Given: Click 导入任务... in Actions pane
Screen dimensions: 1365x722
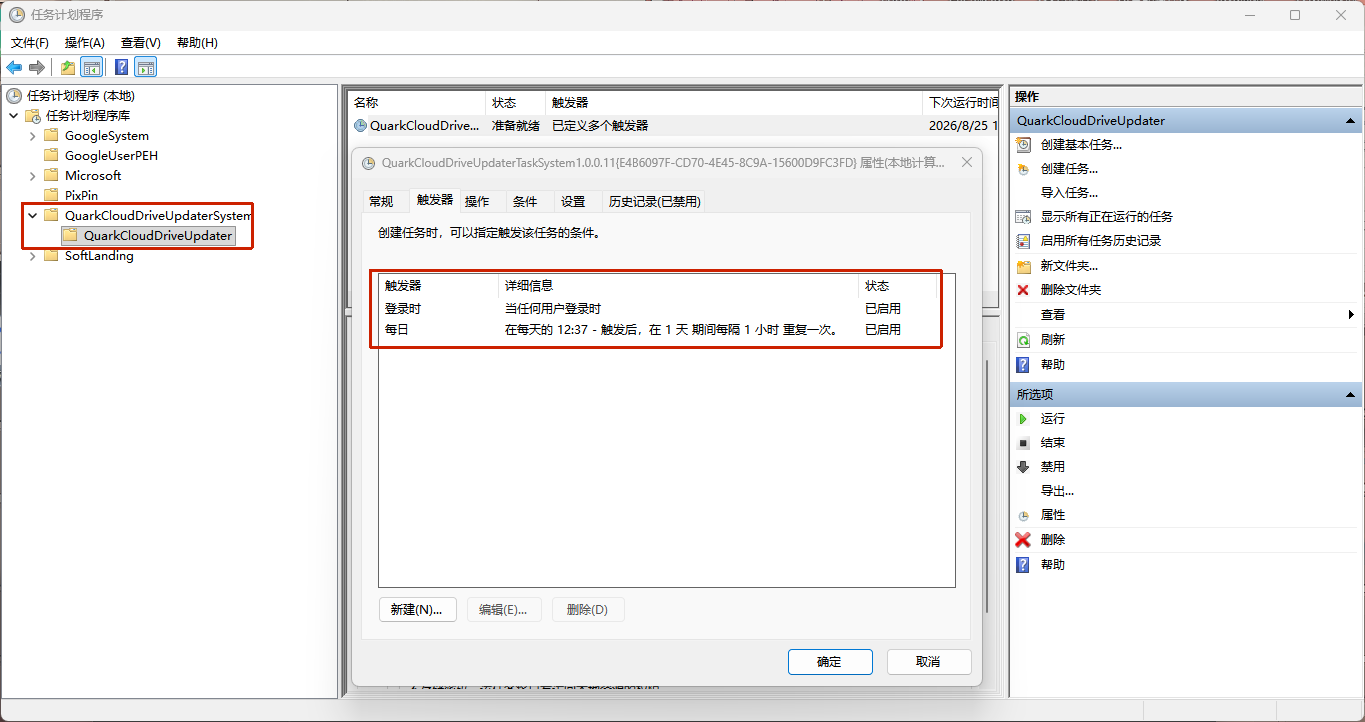Looking at the screenshot, I should tap(1069, 193).
